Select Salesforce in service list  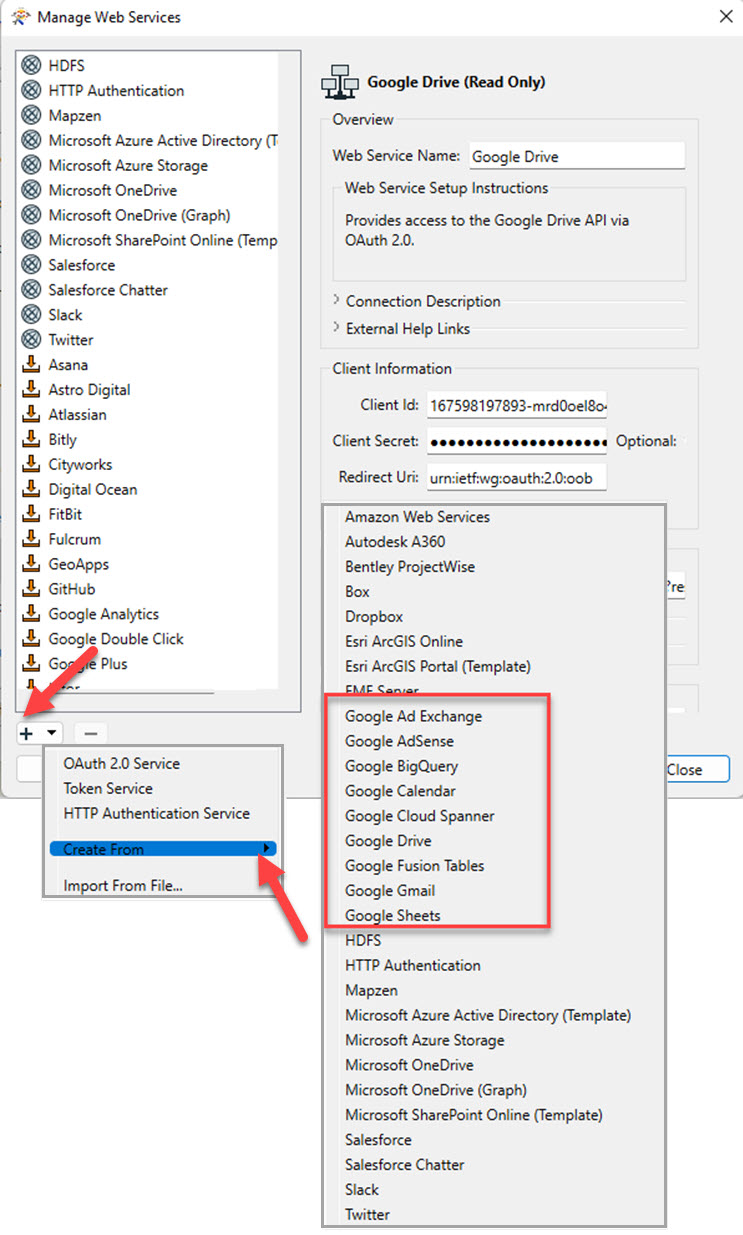(82, 265)
